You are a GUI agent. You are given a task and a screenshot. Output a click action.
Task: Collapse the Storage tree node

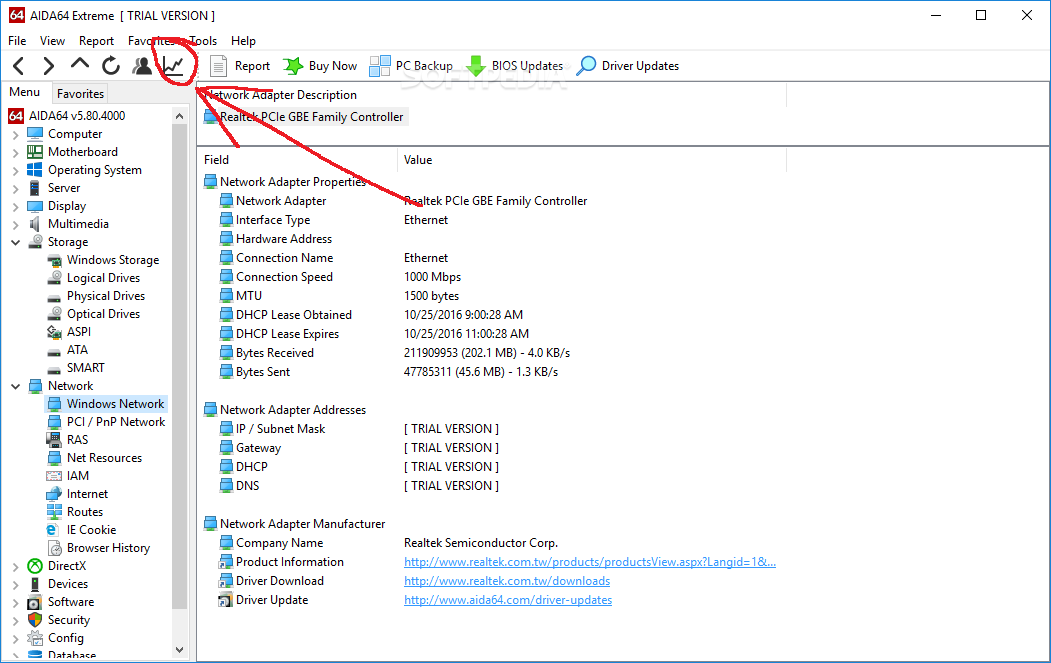15,243
